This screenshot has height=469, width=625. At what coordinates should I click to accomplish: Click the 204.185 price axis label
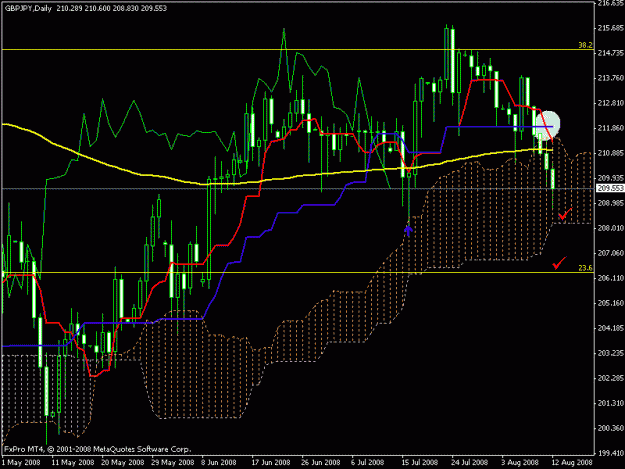[x=611, y=328]
